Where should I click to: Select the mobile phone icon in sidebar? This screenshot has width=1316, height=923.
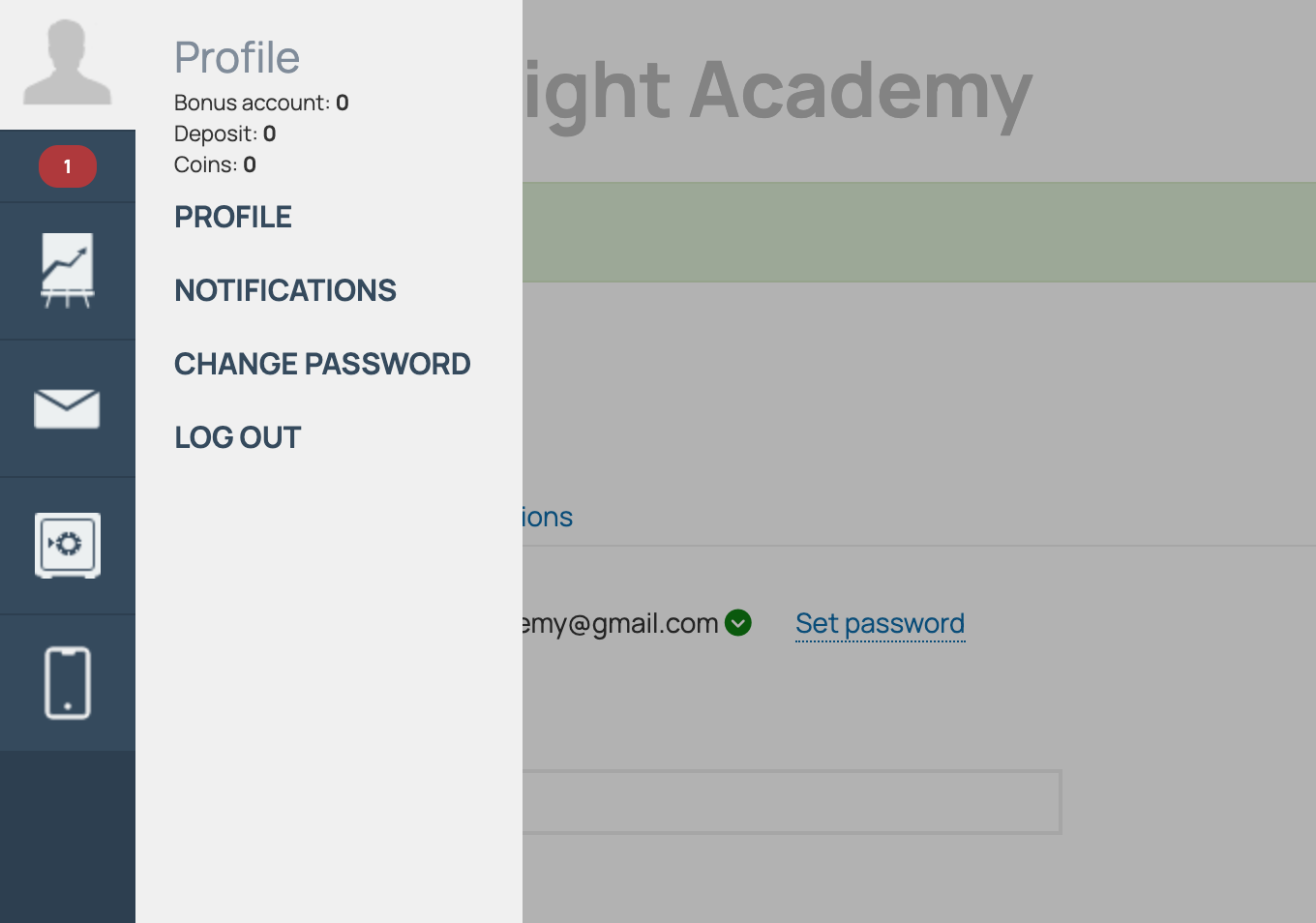(67, 683)
